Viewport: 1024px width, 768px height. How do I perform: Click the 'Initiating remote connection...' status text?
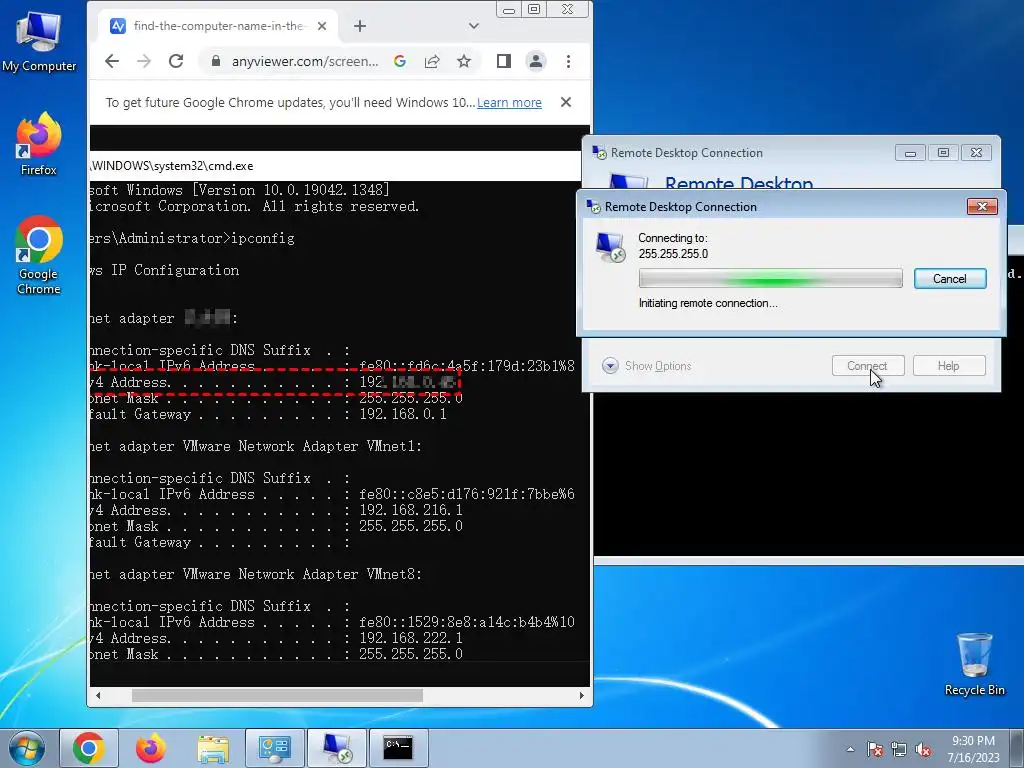708,303
